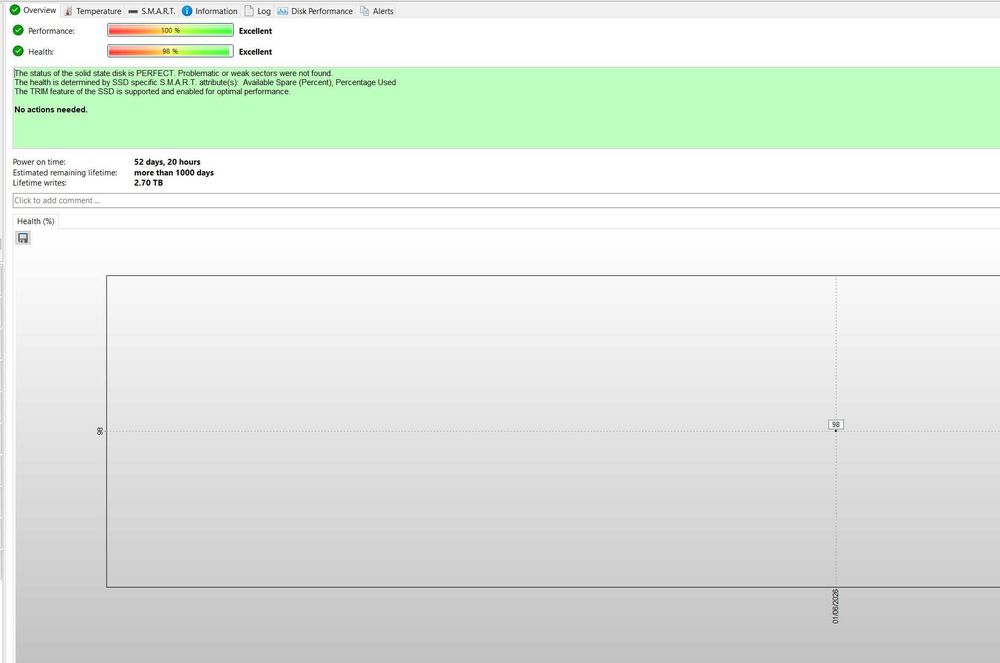1000x663 pixels.
Task: Select the Health (%) graph tab
Action: tap(36, 221)
